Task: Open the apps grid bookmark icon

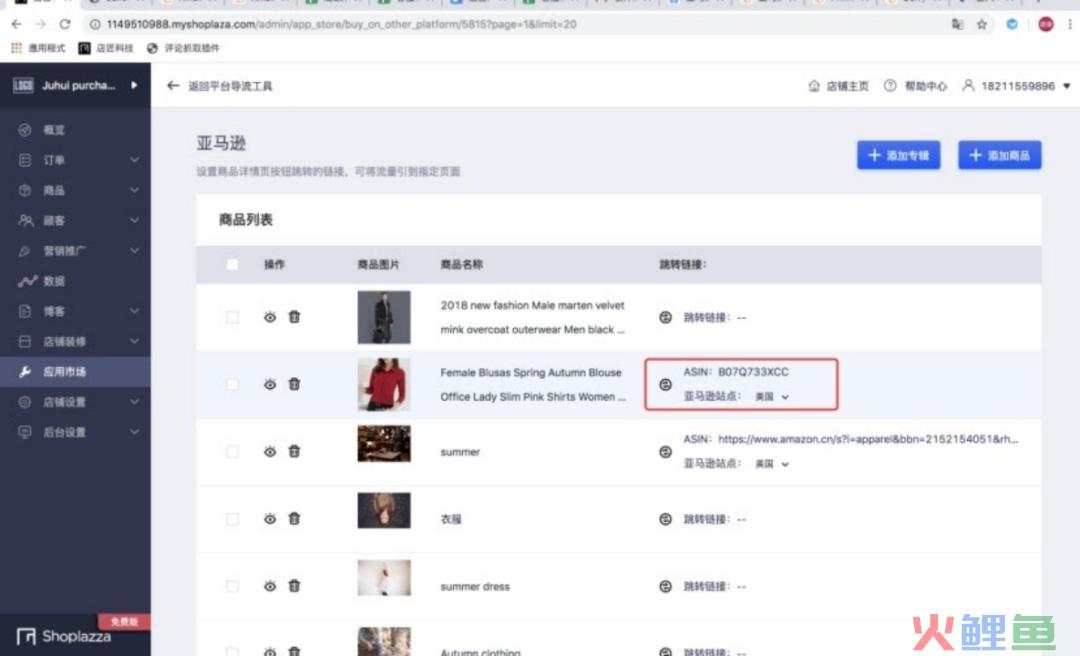Action: [17, 48]
